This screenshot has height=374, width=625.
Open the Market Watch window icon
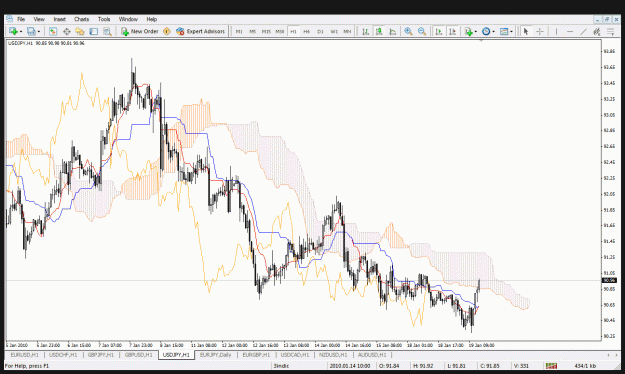53,31
